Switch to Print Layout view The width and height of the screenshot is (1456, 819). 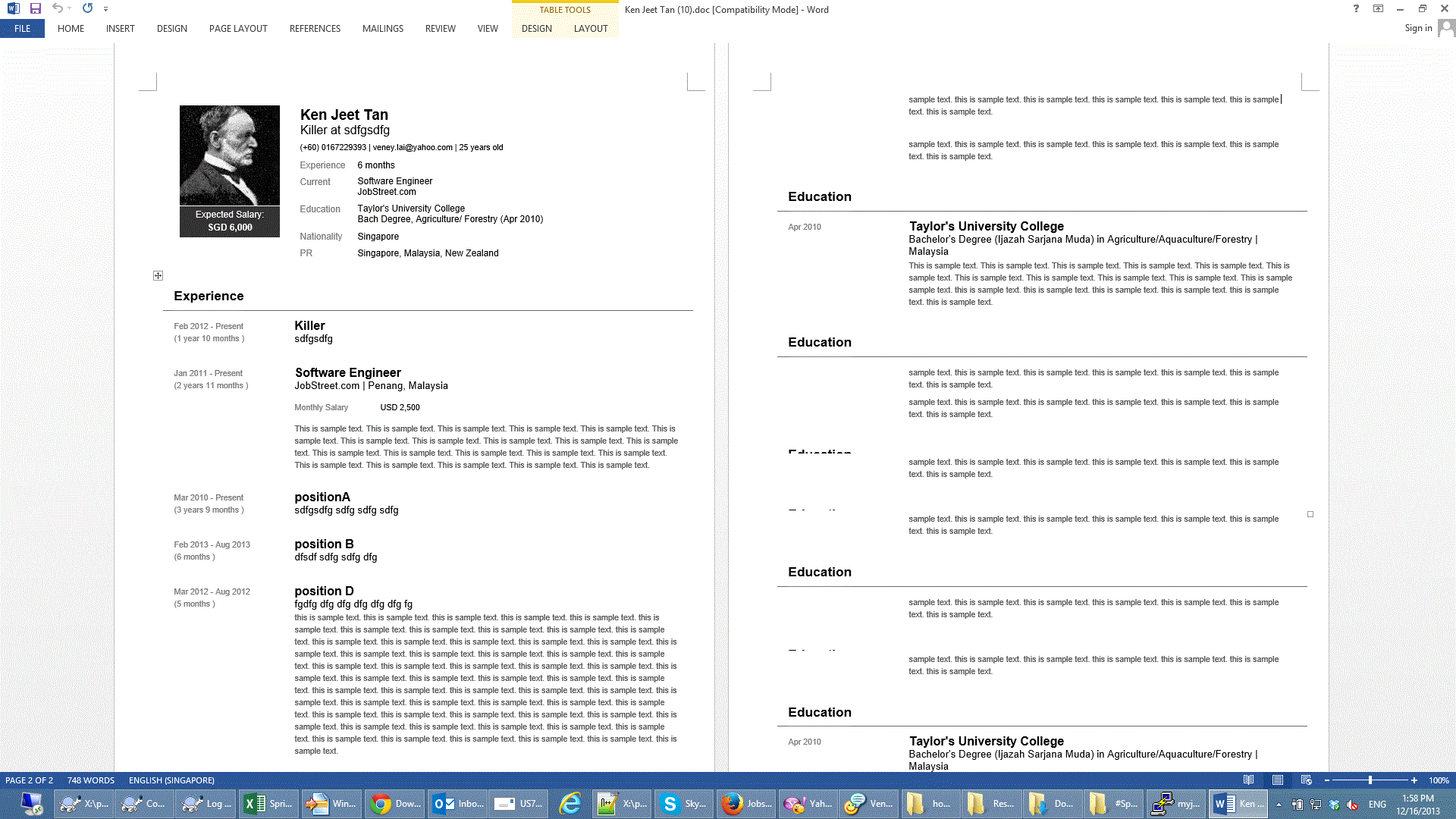click(x=1277, y=780)
